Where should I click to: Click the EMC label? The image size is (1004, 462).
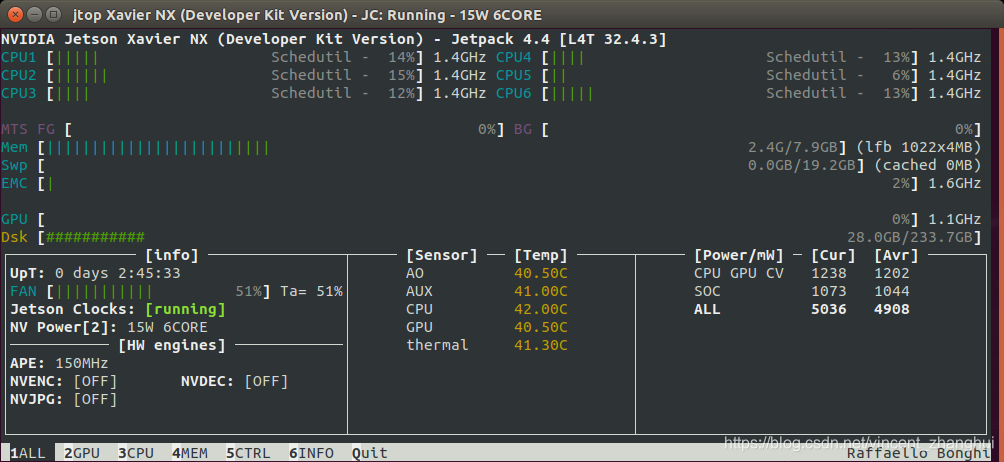click(14, 184)
